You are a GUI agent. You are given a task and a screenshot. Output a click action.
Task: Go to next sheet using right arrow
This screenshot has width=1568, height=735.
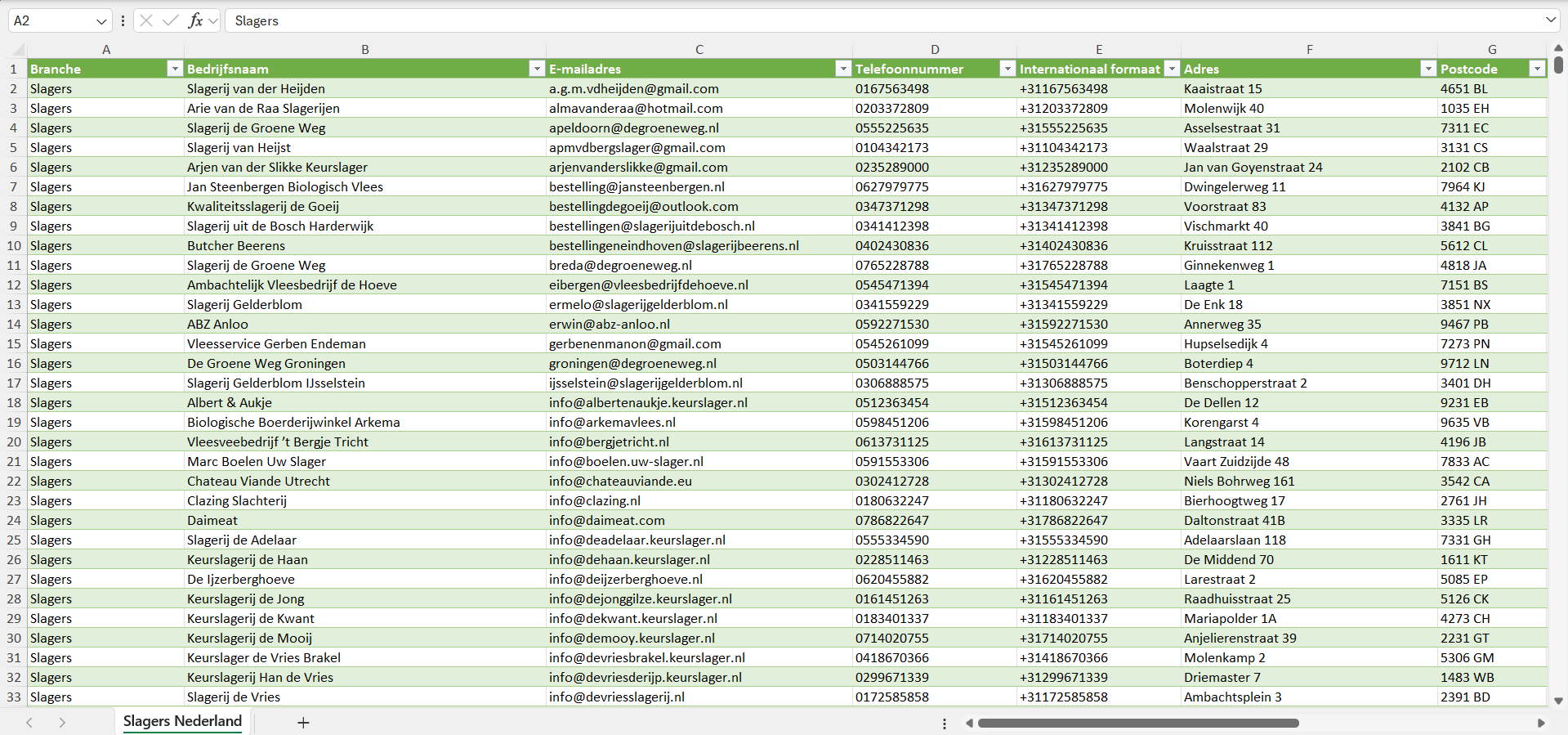coord(62,723)
